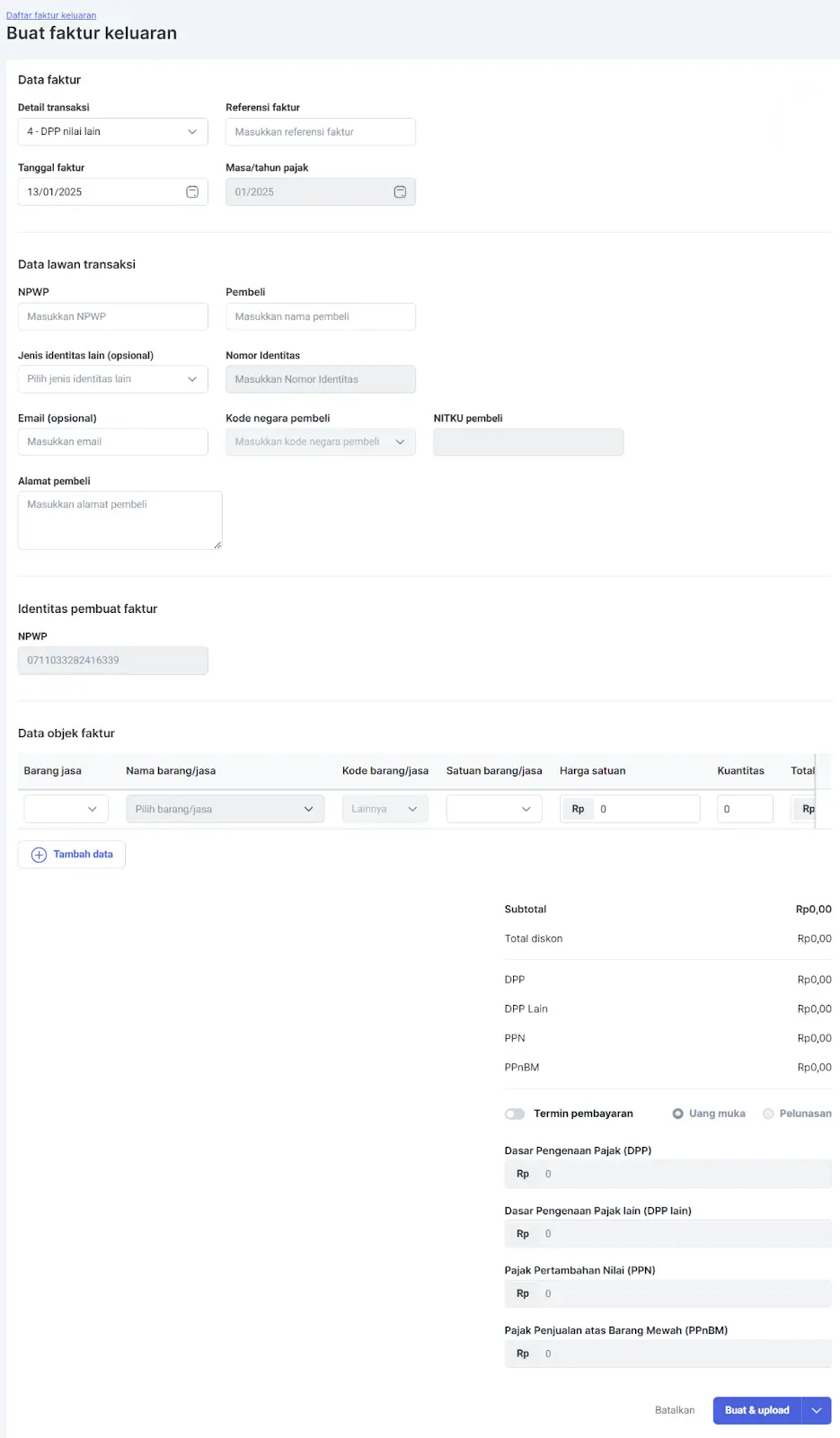Select the Pelunasan radio option

768,1114
